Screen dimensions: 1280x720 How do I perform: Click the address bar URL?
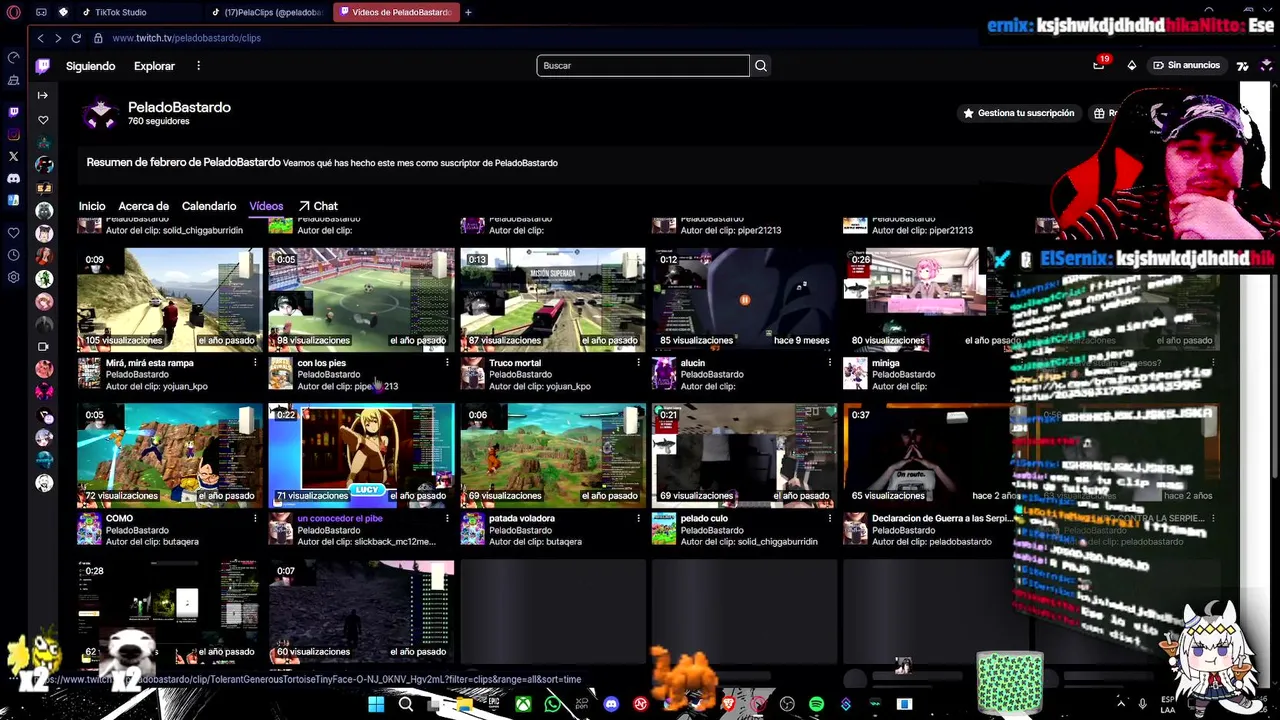[186, 38]
